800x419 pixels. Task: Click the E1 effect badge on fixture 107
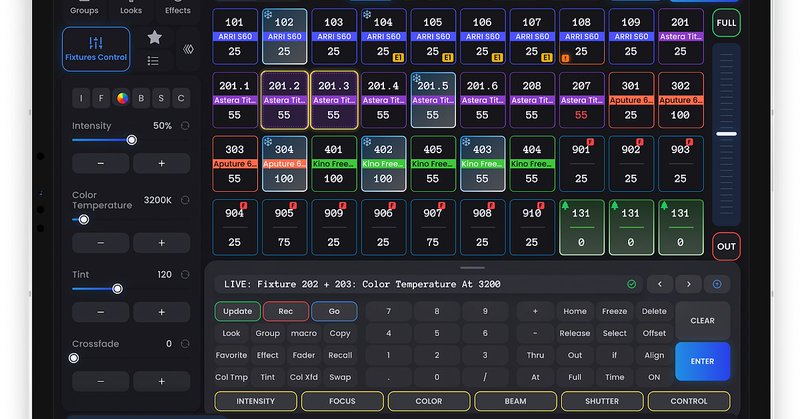point(546,58)
